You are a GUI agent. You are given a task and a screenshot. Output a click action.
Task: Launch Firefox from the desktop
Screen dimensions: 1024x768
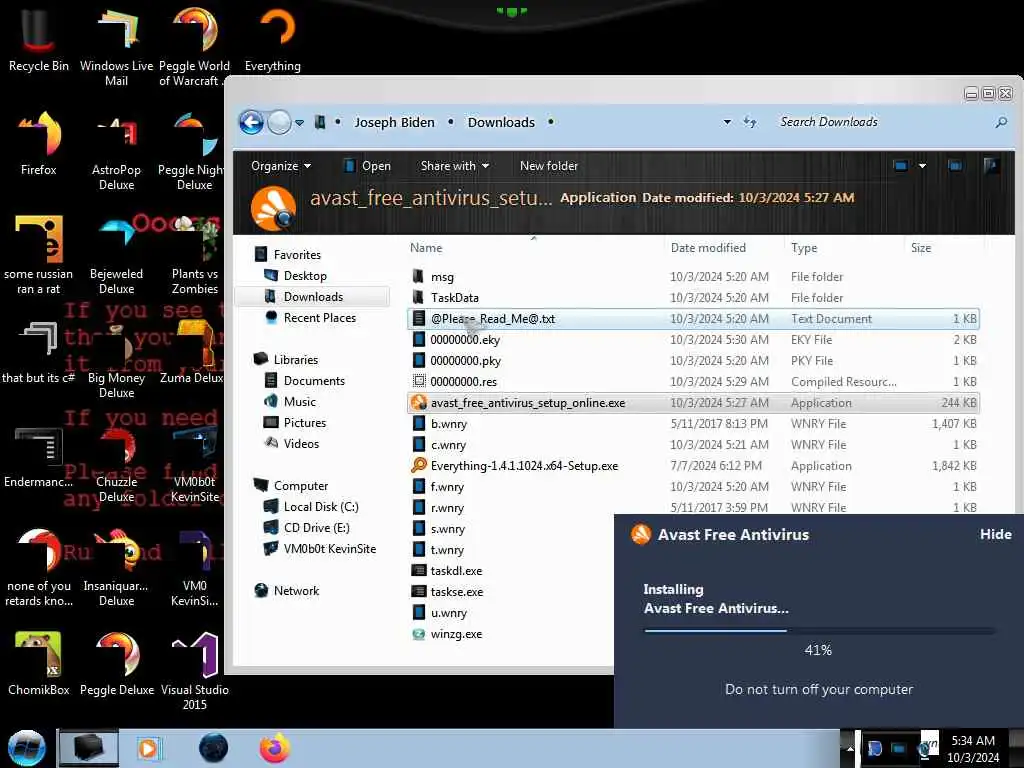coord(39,144)
